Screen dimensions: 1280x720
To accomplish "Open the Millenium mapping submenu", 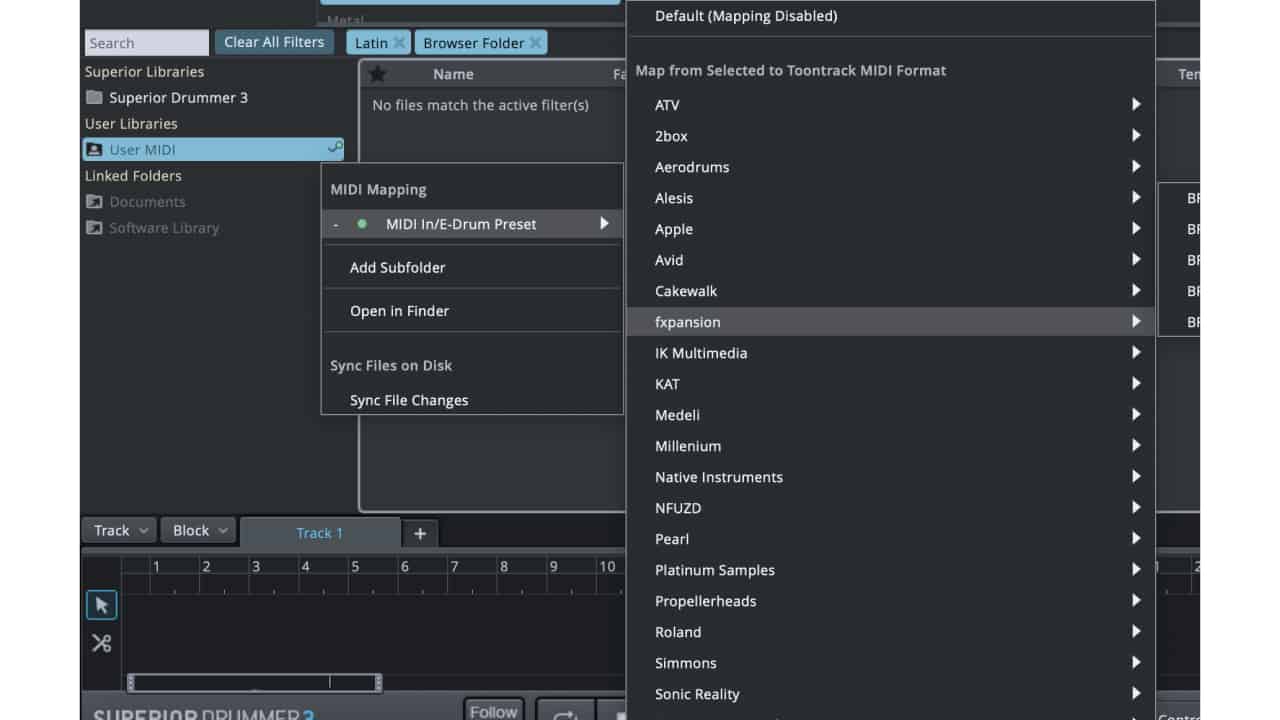I will pyautogui.click(x=891, y=446).
